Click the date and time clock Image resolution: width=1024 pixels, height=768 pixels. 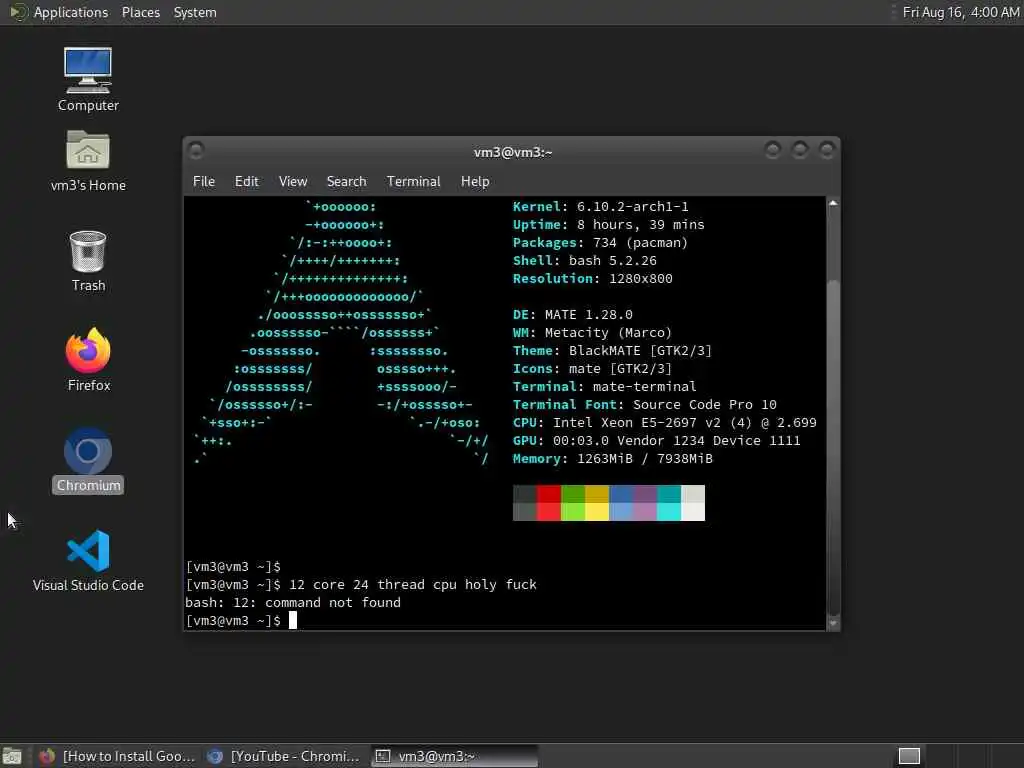tap(961, 12)
